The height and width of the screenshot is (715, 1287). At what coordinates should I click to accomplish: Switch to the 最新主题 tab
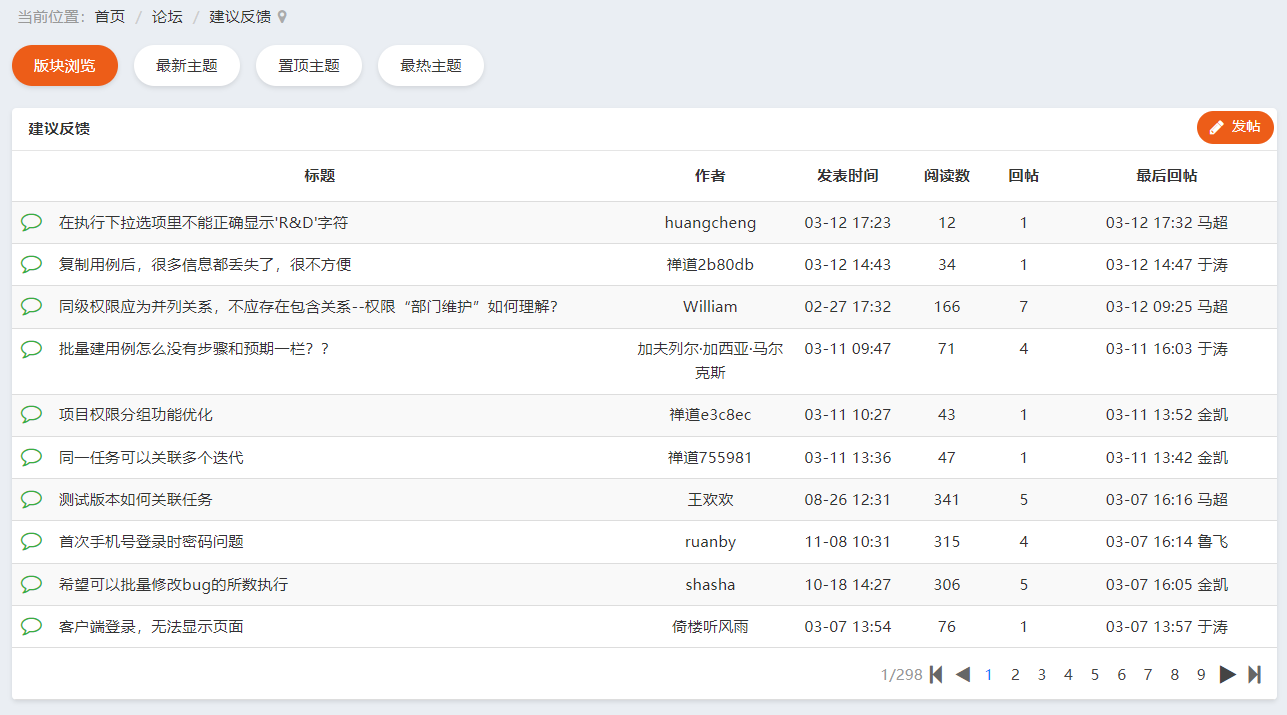pyautogui.click(x=187, y=66)
